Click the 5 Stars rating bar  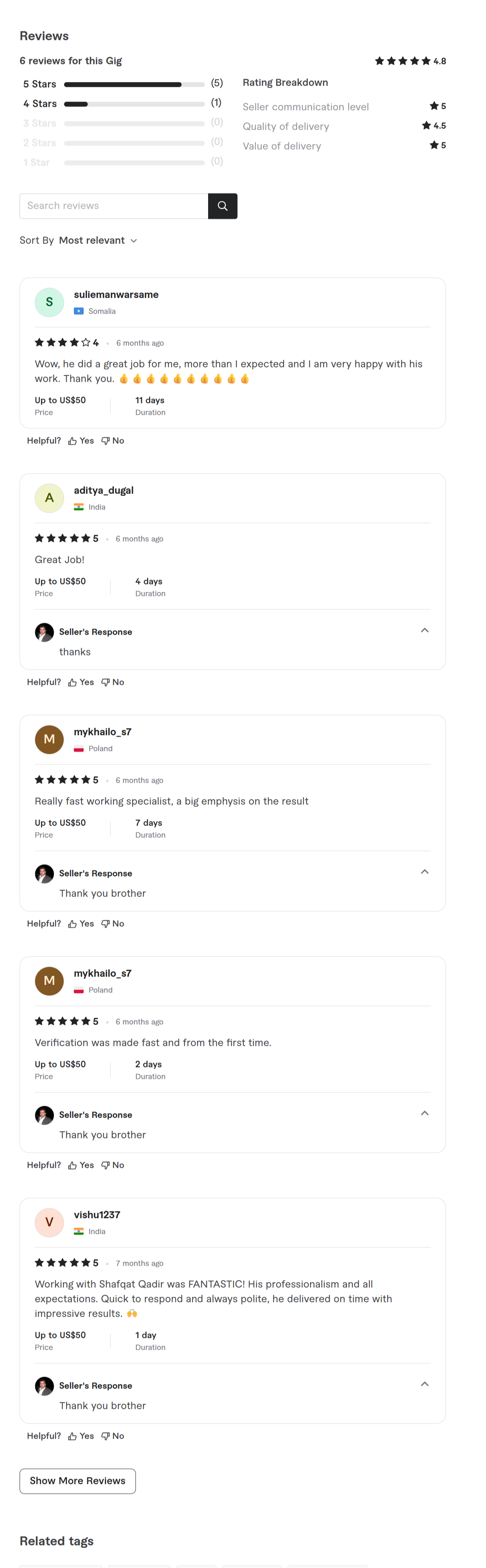pos(134,84)
